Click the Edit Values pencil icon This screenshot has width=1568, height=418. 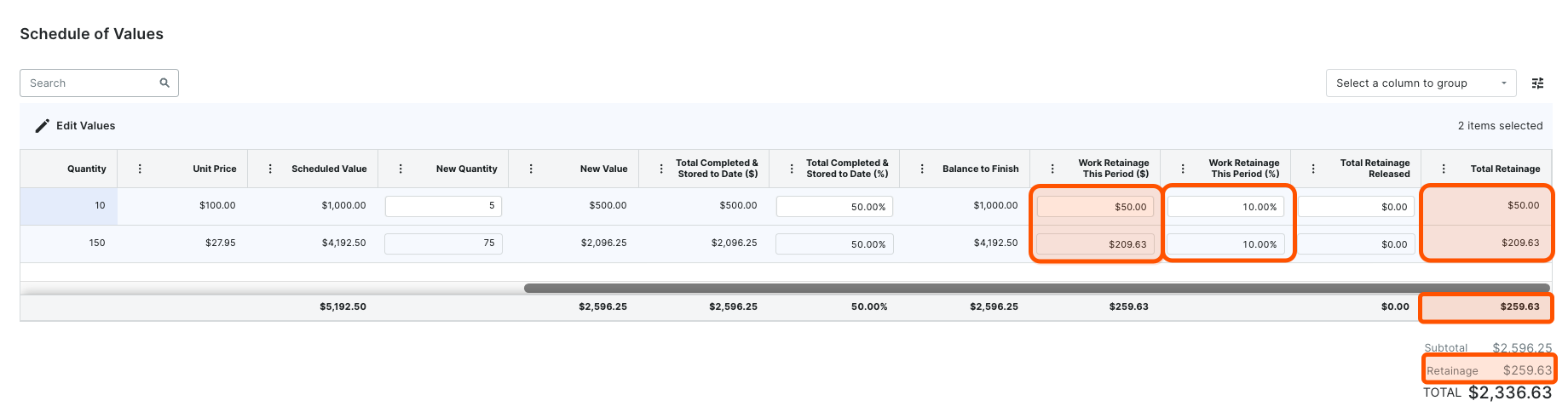42,126
